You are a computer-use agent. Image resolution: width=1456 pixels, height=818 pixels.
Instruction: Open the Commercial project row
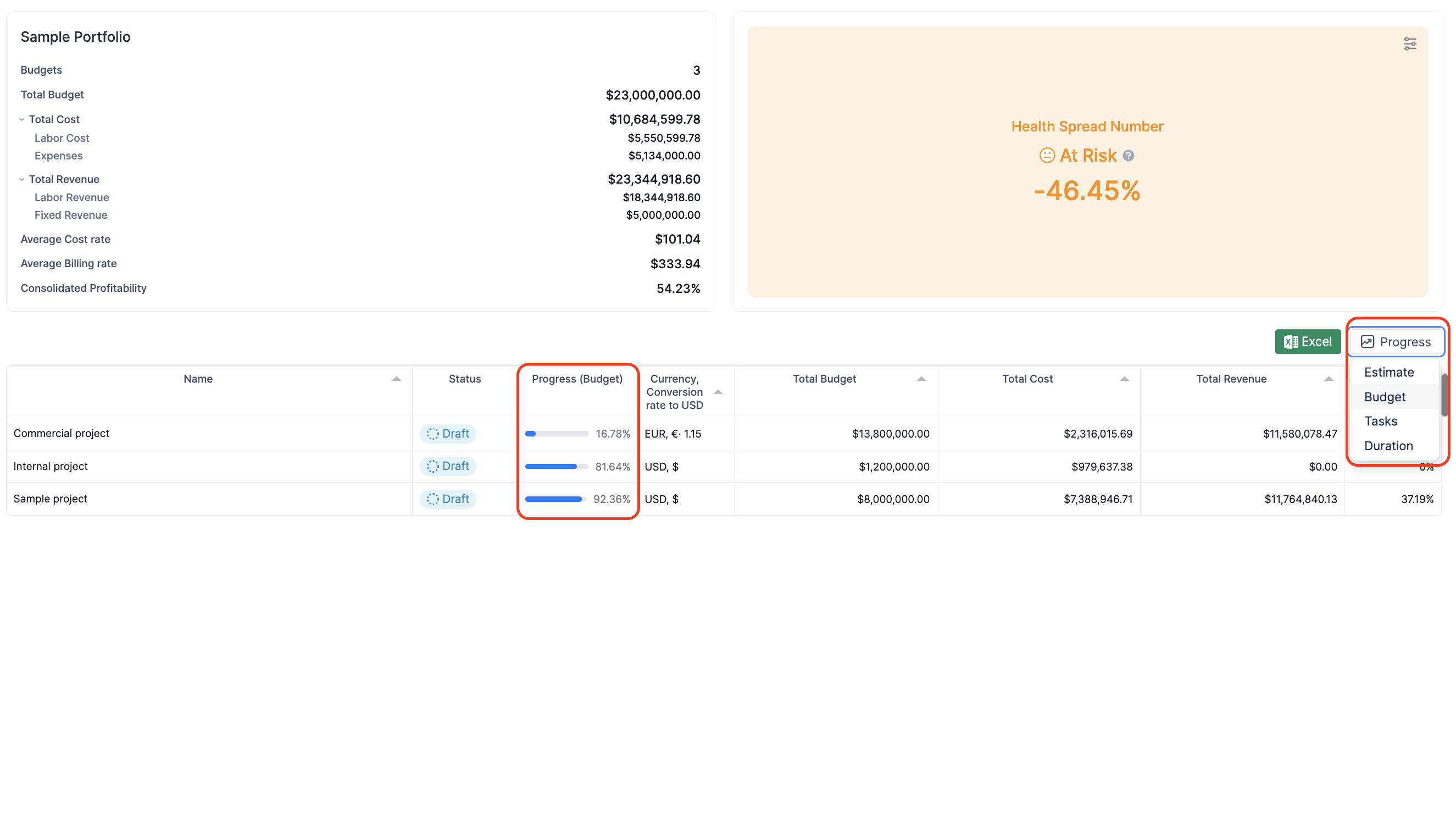pyautogui.click(x=724, y=434)
